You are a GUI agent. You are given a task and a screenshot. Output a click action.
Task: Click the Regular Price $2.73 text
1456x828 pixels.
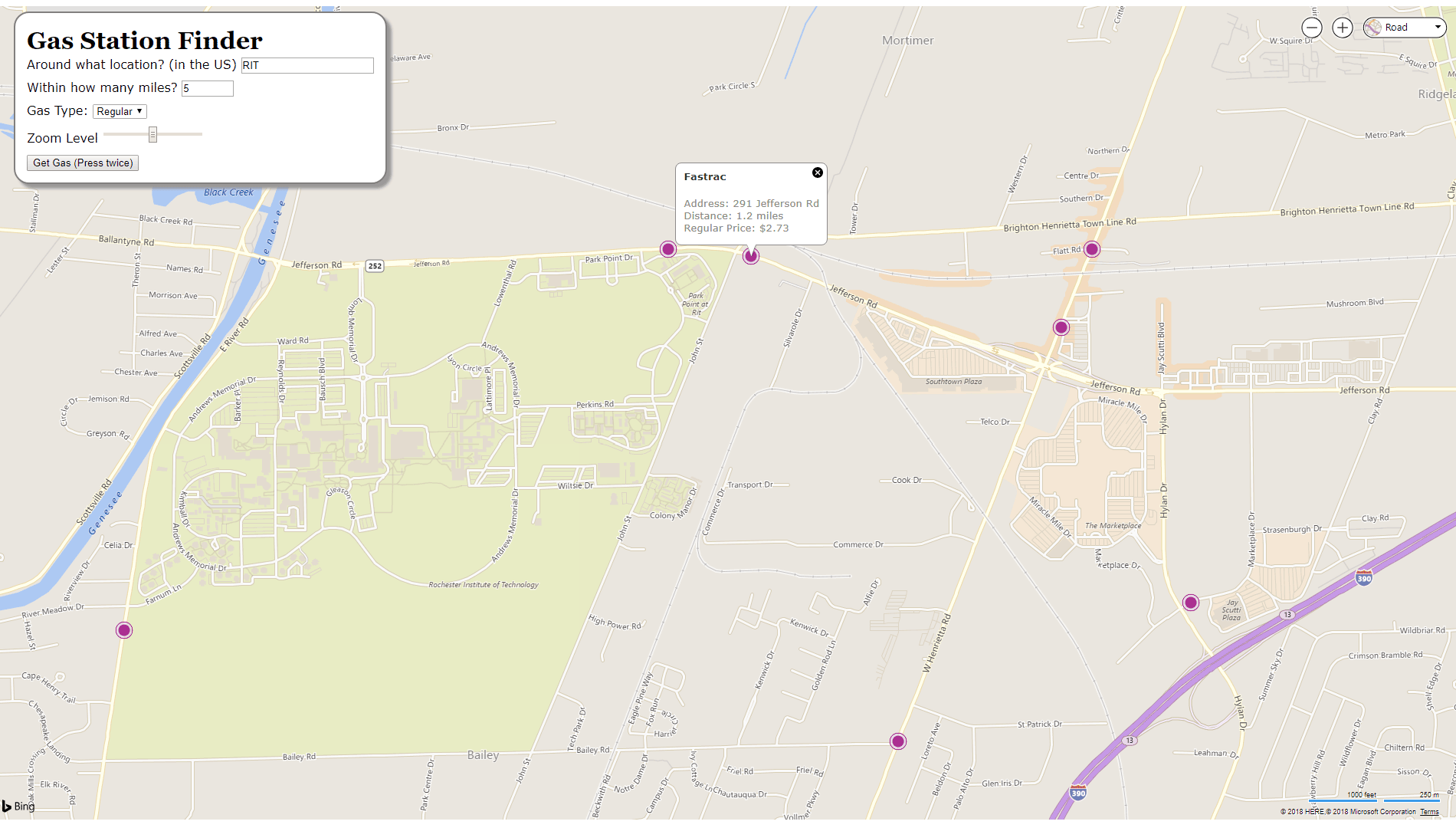(736, 228)
